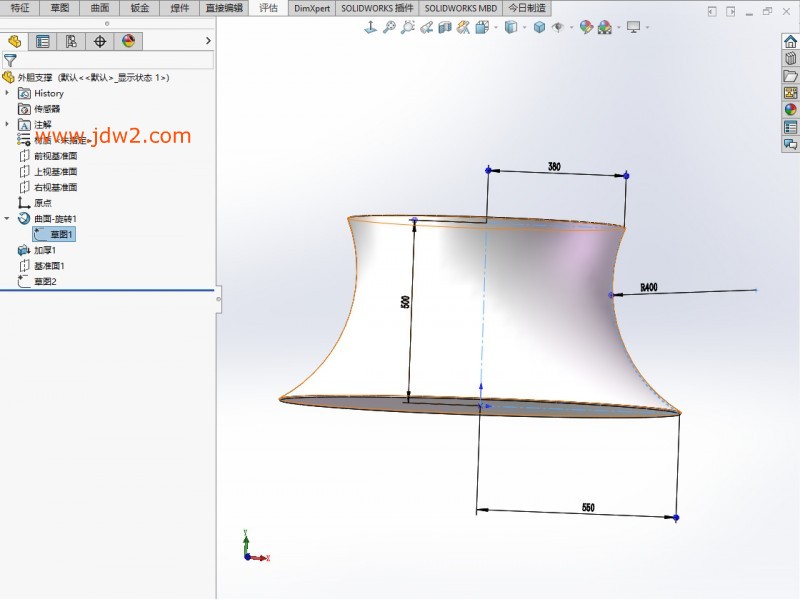
Task: Open the DimXpertManager crosshair tab
Action: (99, 41)
